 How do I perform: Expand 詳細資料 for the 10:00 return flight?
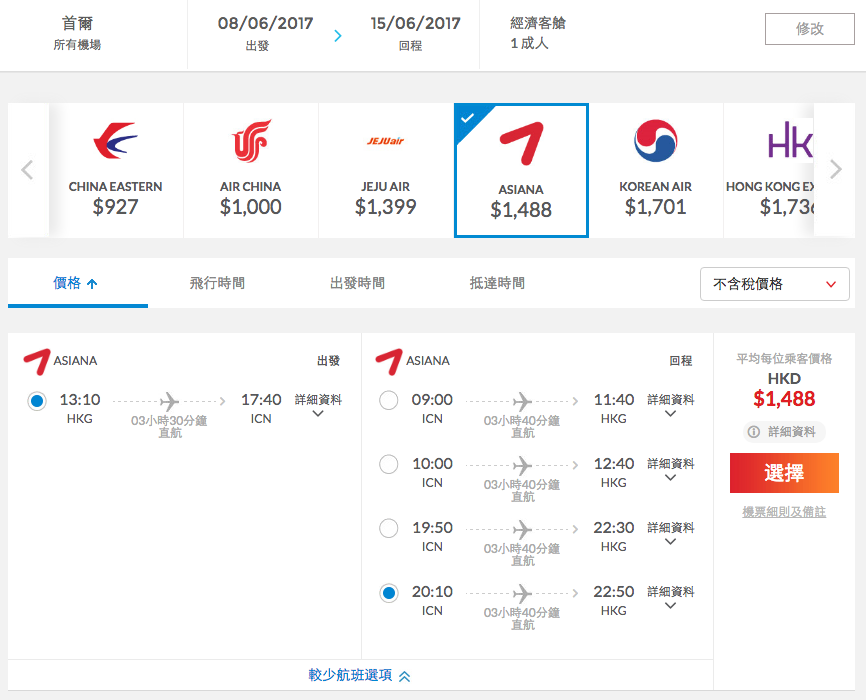(x=670, y=470)
